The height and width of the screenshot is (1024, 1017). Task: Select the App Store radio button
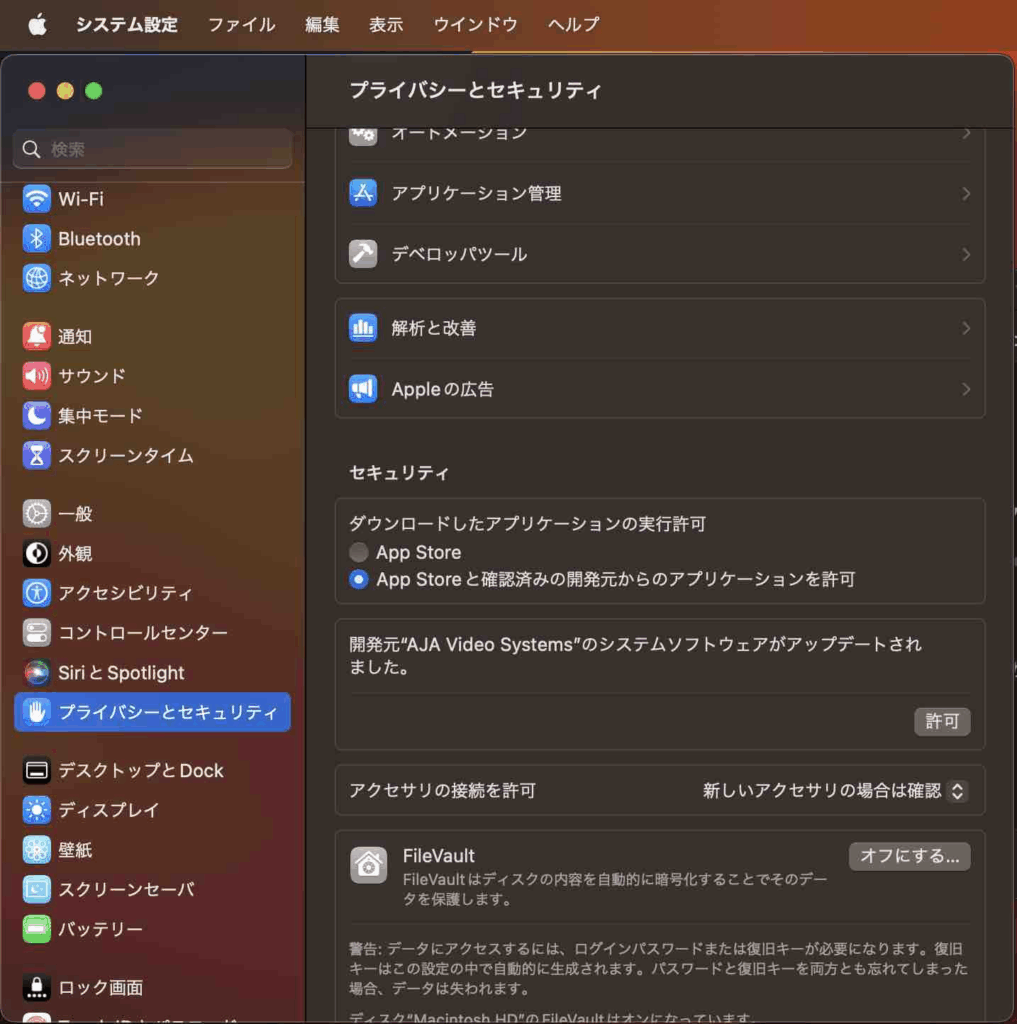click(359, 552)
